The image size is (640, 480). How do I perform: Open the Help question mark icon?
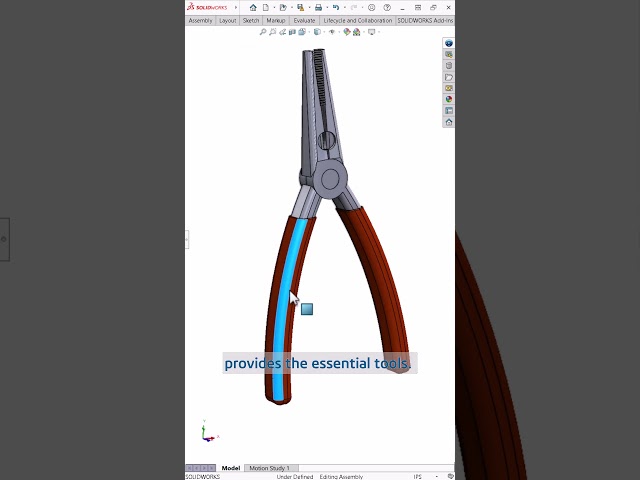[387, 7]
